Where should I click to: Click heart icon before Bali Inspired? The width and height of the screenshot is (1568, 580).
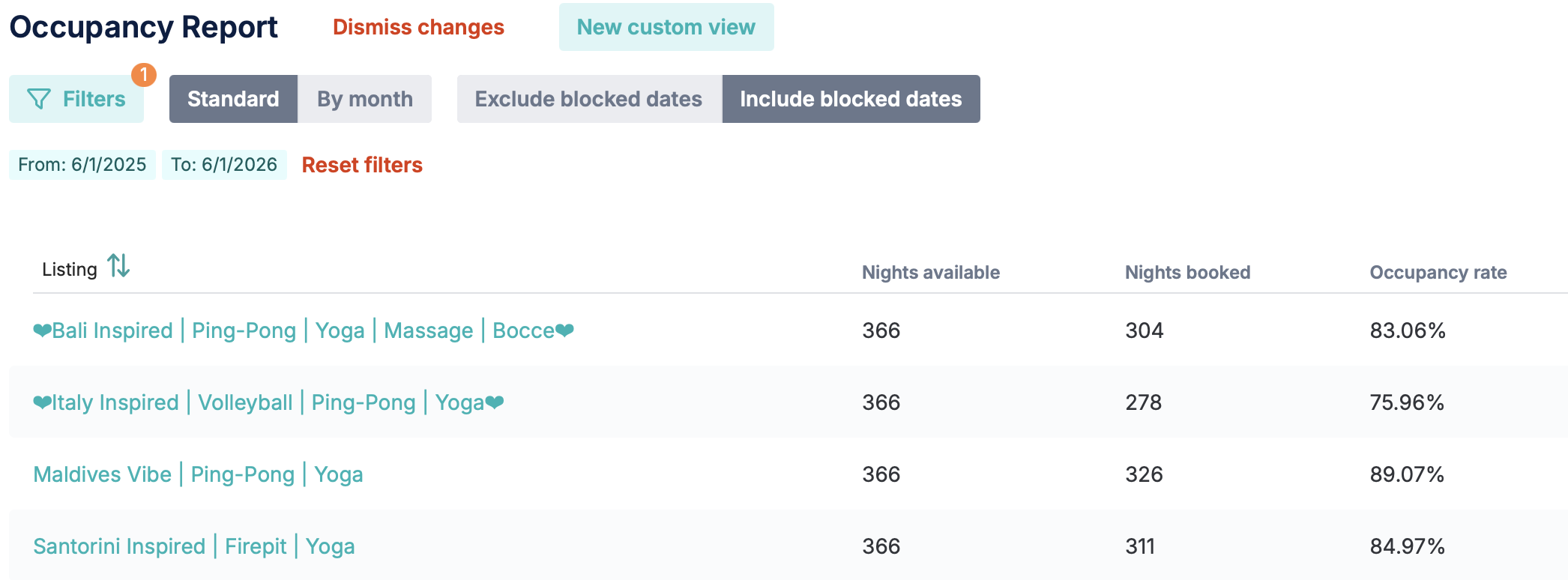tap(43, 330)
